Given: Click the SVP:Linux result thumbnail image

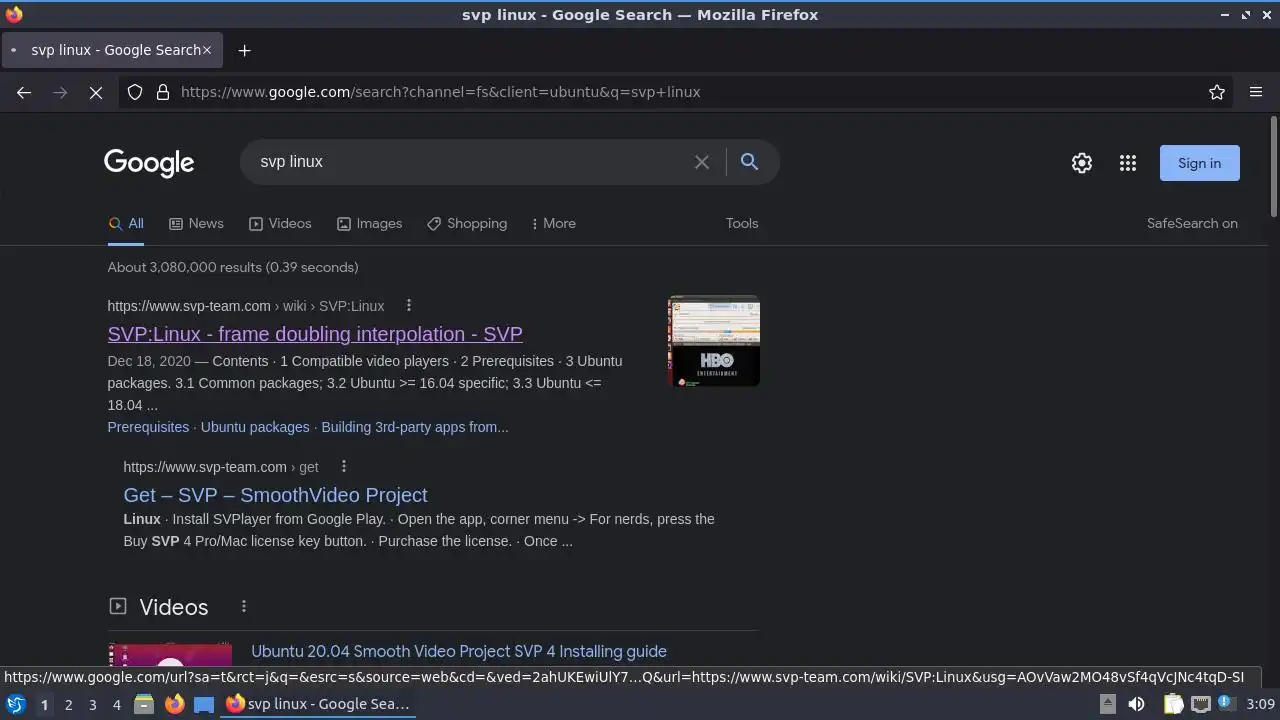Looking at the screenshot, I should [714, 341].
